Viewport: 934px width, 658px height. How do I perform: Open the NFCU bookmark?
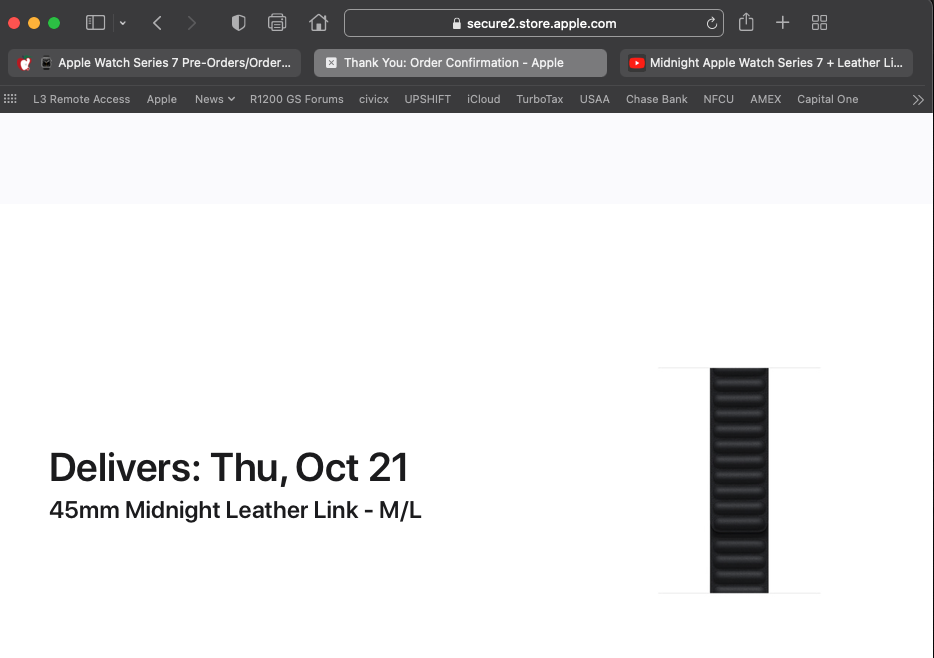718,99
